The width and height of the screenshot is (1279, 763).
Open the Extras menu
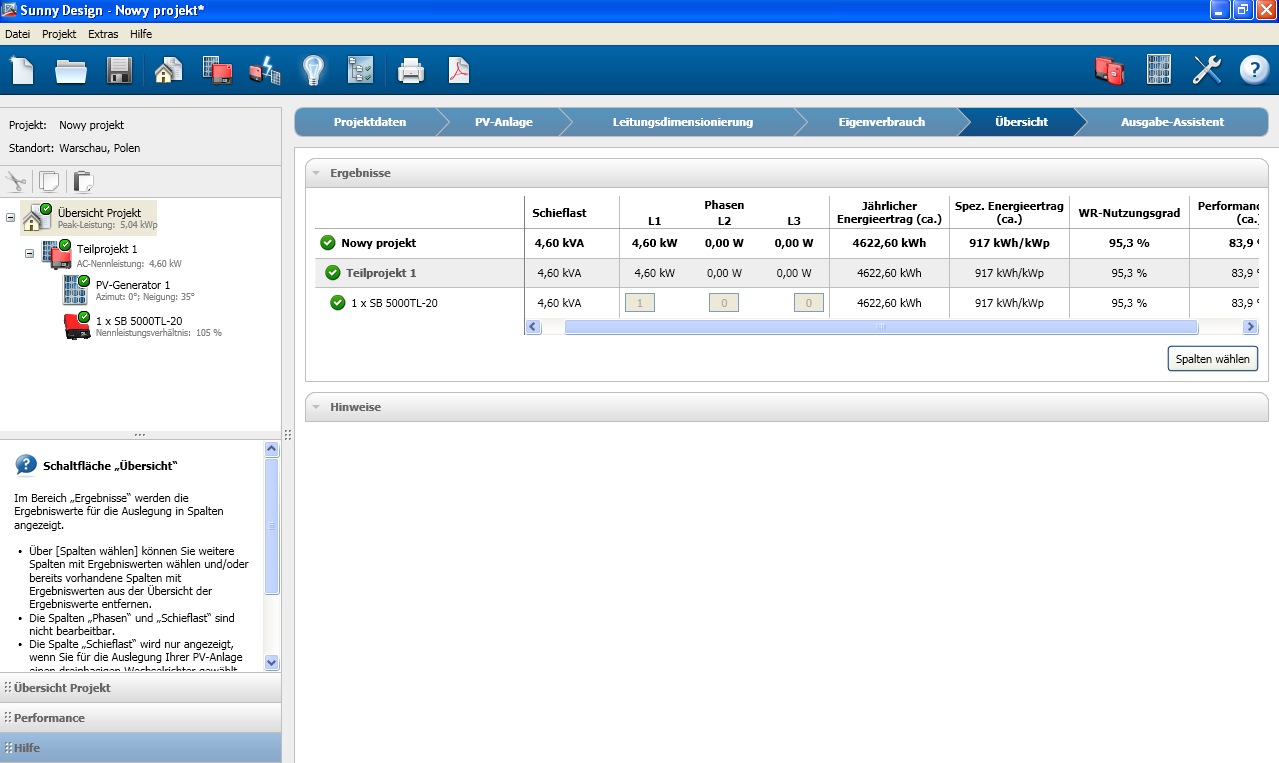click(x=103, y=33)
